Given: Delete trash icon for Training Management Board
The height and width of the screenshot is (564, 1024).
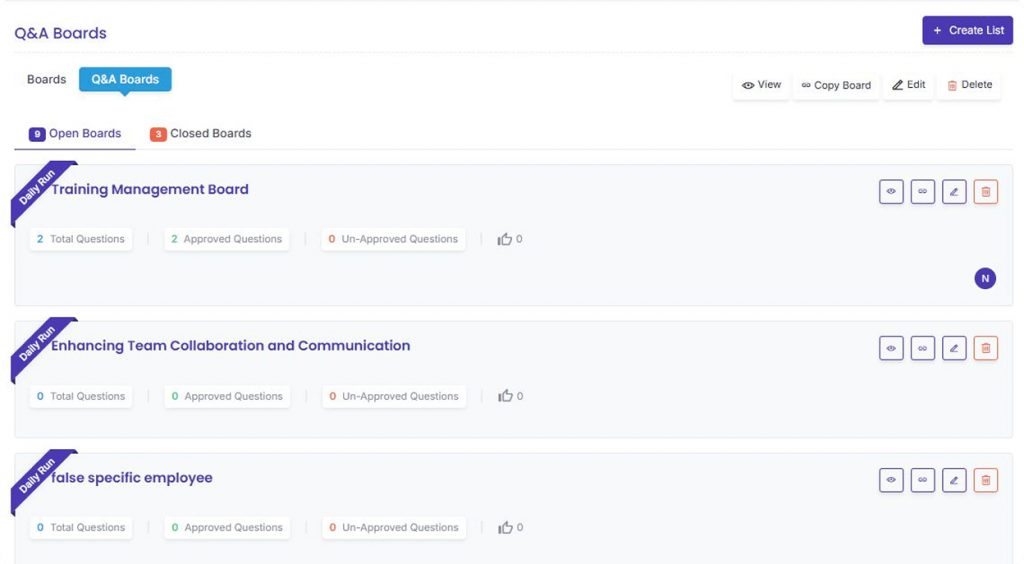Looking at the screenshot, I should click(985, 192).
